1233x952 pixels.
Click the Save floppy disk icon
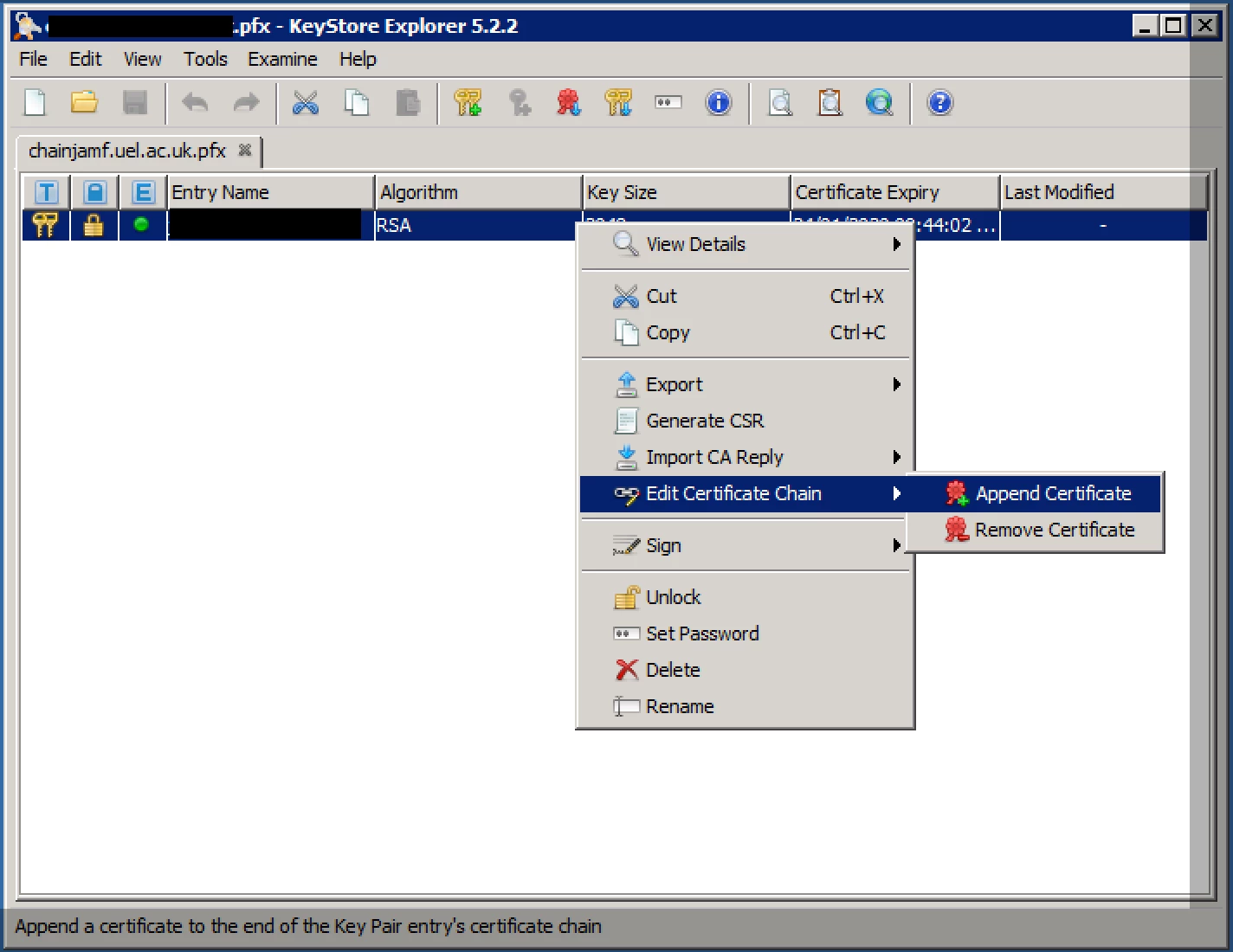click(134, 103)
